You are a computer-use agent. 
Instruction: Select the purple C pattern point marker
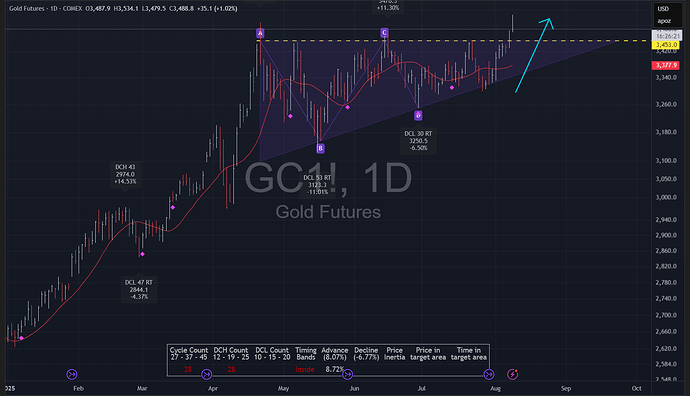[384, 33]
